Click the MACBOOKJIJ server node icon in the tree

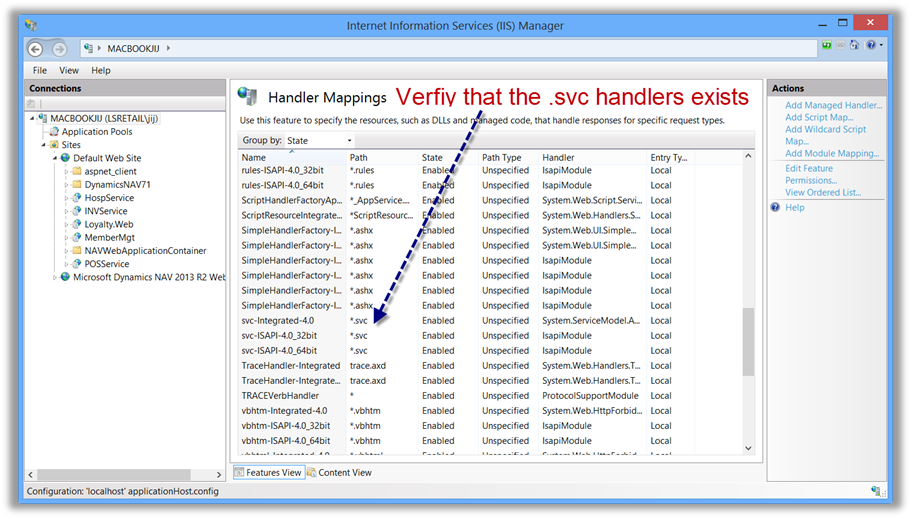(43, 118)
